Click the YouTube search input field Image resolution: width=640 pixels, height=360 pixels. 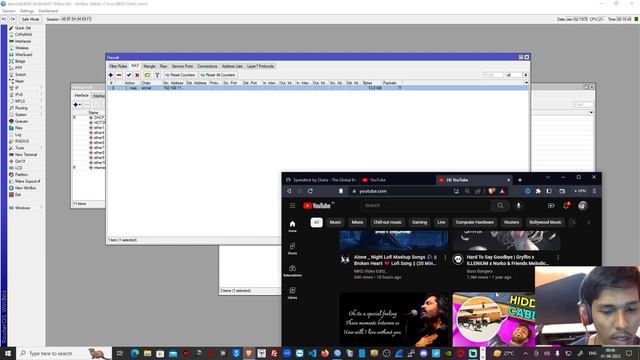(424, 206)
